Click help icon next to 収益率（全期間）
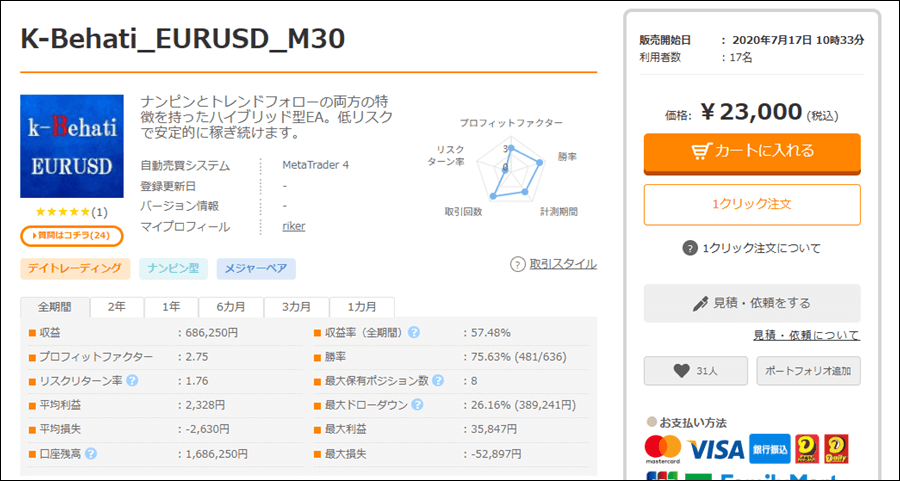The image size is (900, 481). [x=413, y=332]
